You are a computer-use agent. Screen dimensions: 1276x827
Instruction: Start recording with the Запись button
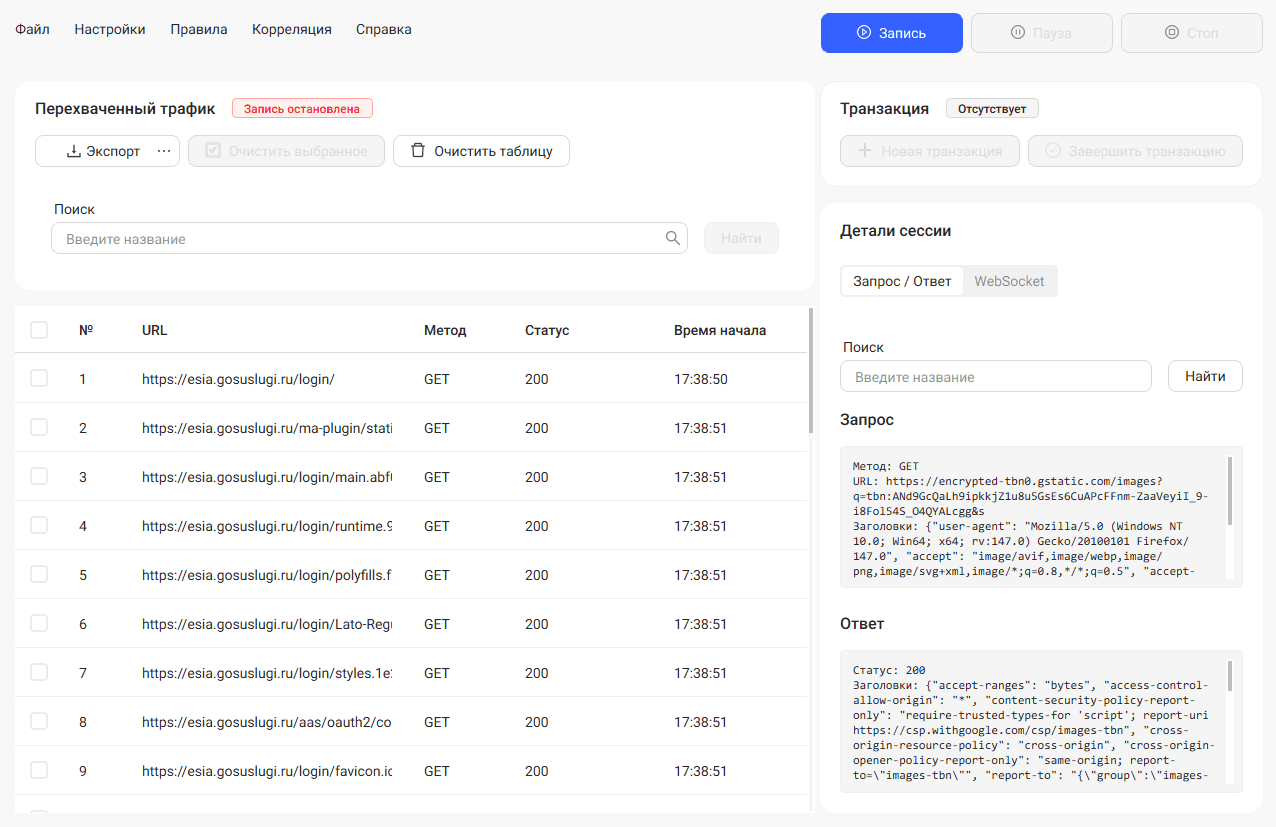891,33
